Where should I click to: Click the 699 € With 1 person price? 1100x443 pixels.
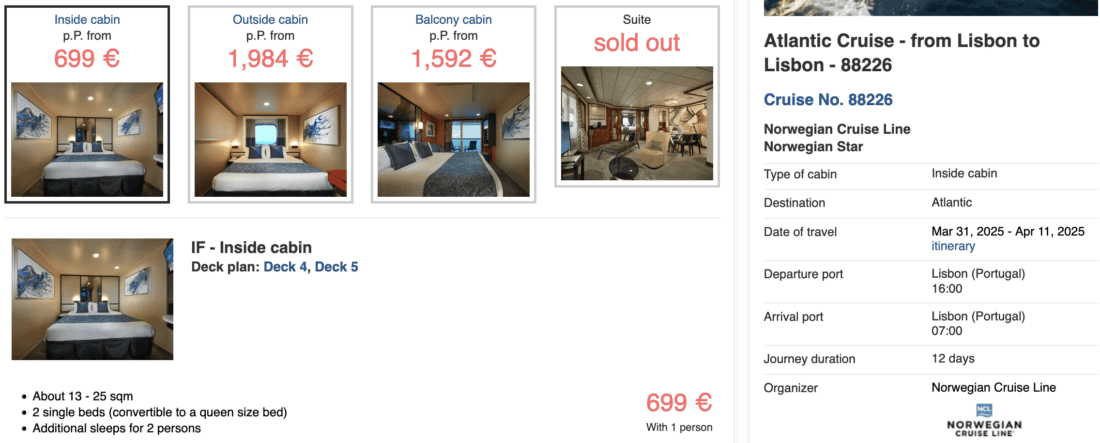coord(679,403)
